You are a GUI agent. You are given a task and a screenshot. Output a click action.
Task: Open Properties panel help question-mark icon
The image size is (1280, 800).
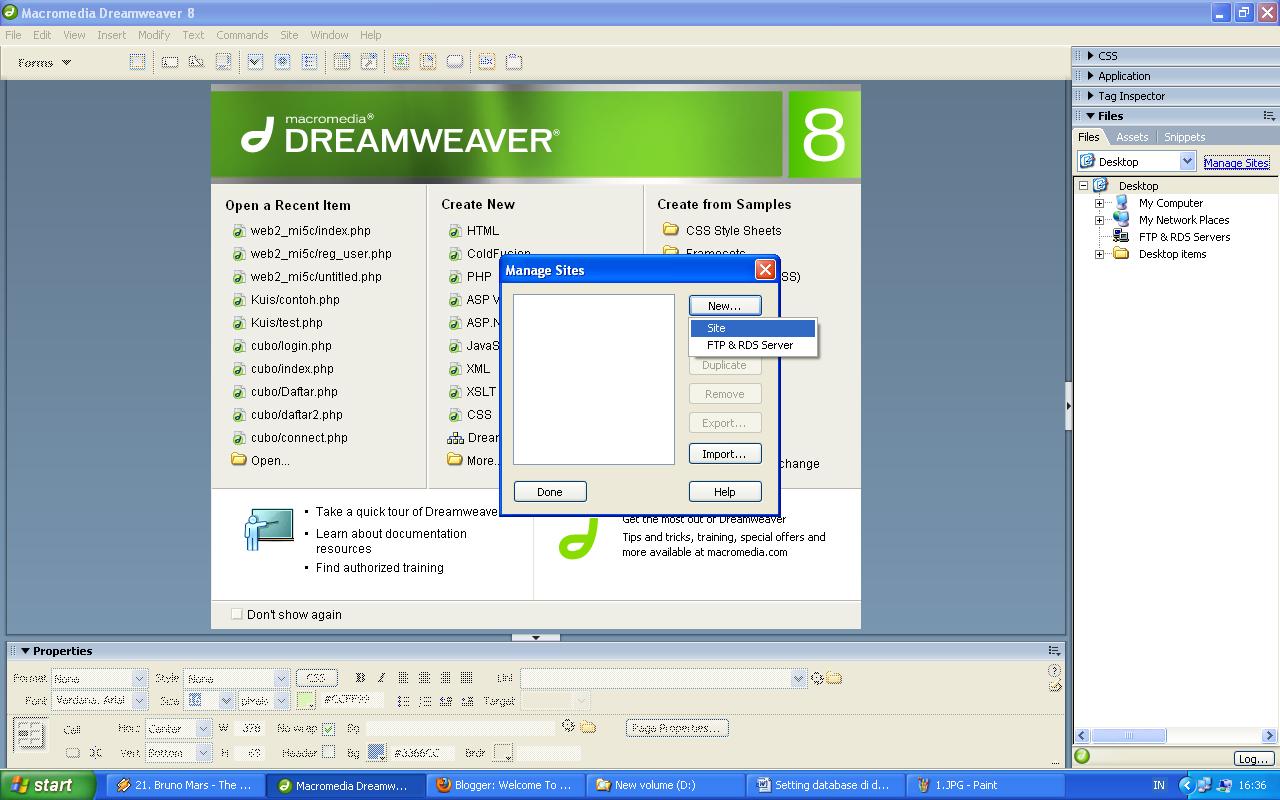click(1054, 671)
